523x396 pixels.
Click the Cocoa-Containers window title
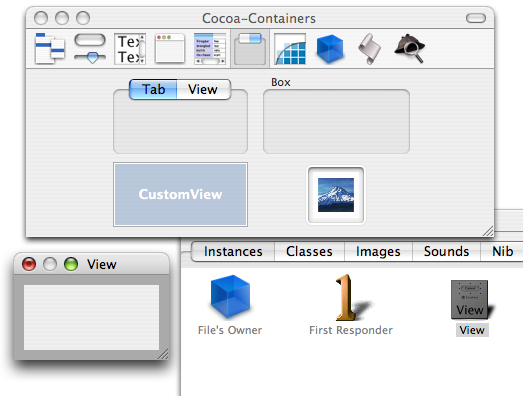pyautogui.click(x=259, y=18)
